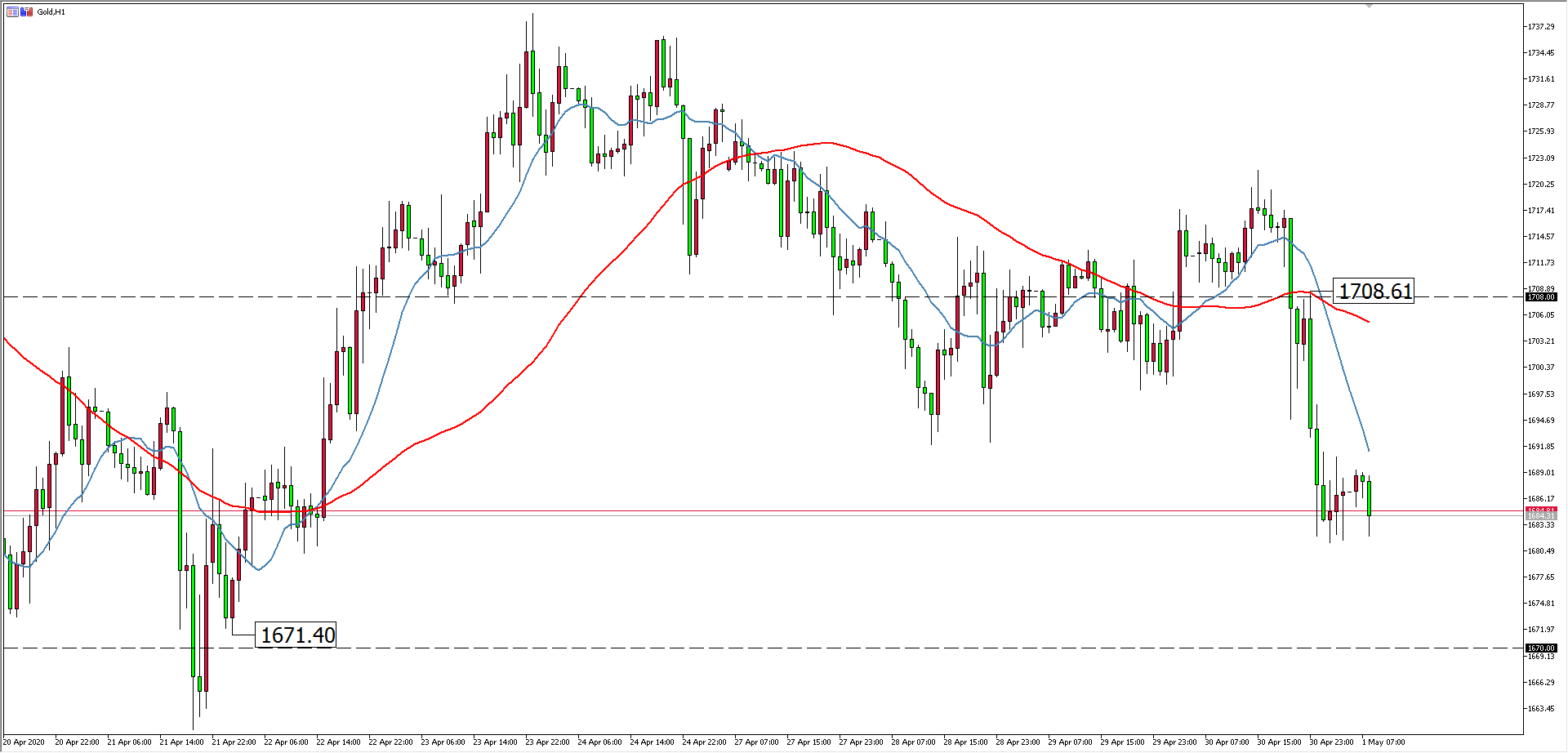Click the 30 Apr 15:00 time label
Screen dimensions: 1568x753
(1279, 742)
